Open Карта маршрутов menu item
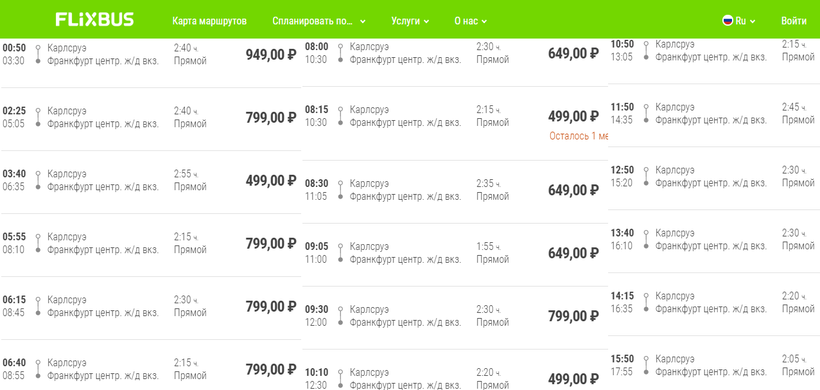The image size is (820, 390). (x=209, y=21)
